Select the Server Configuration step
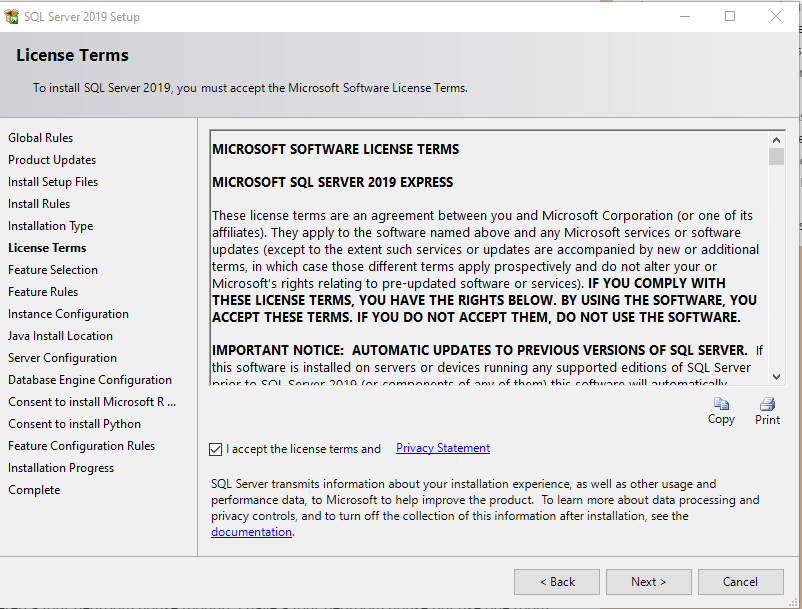The width and height of the screenshot is (802, 609). [62, 357]
